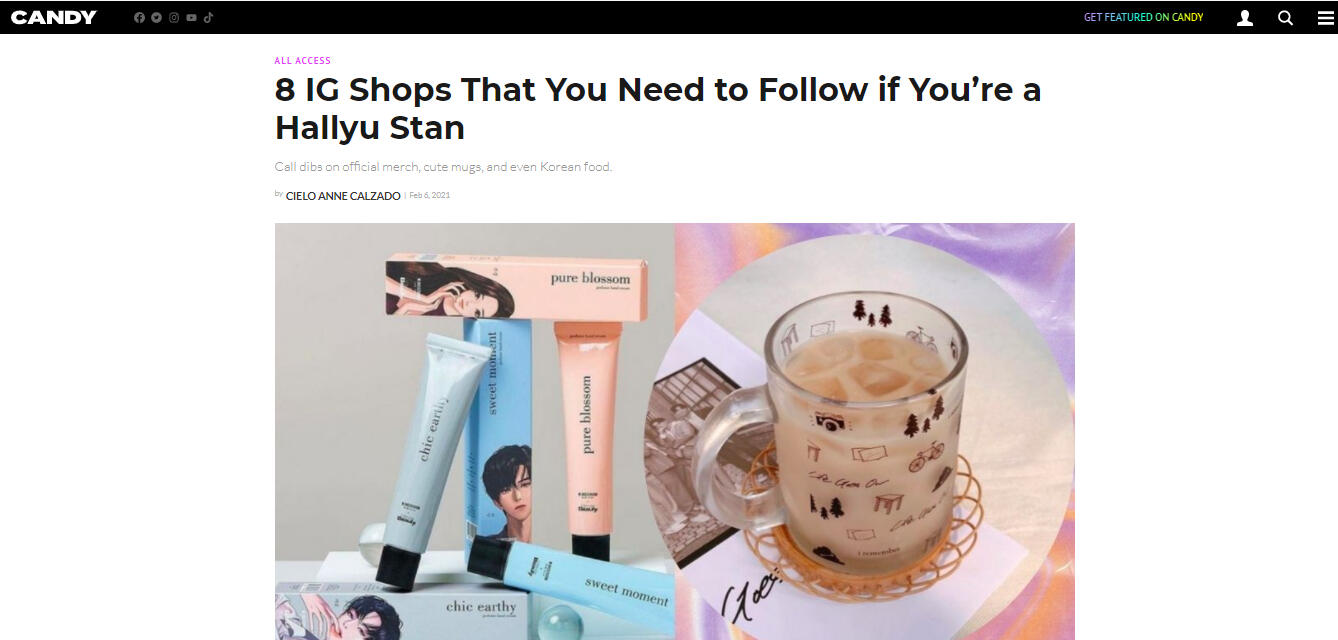Open Candy's Twitter icon in header
Viewport: 1338px width, 640px height.
pos(156,18)
